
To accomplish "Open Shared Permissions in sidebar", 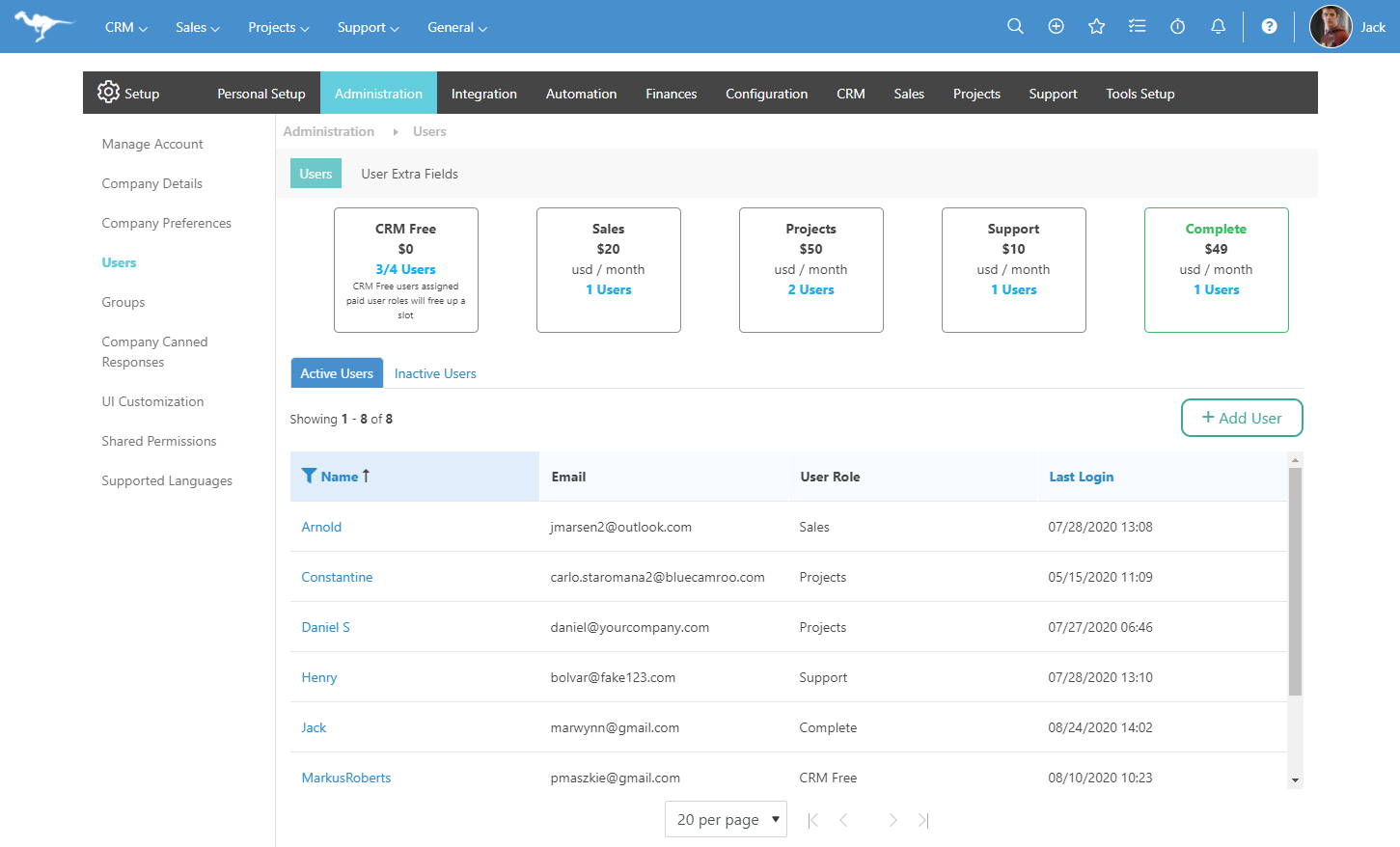I will pos(159,441).
